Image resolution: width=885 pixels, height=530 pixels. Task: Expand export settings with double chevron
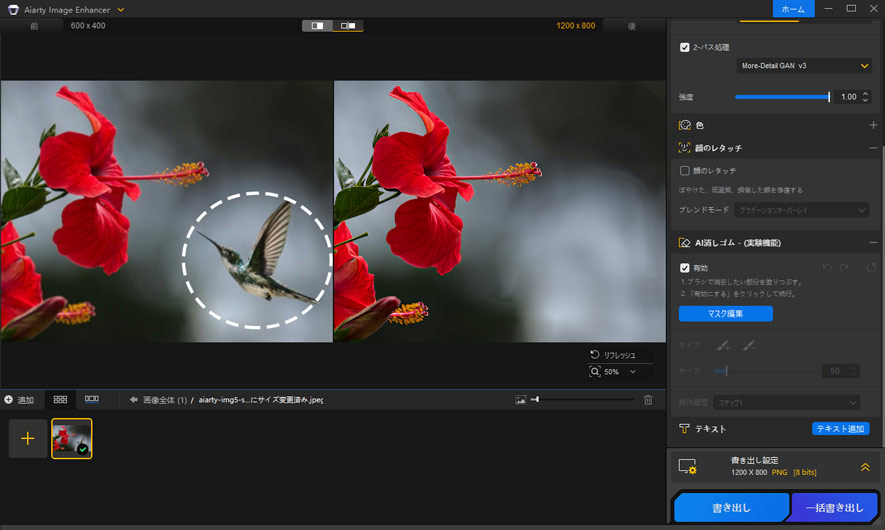point(865,467)
